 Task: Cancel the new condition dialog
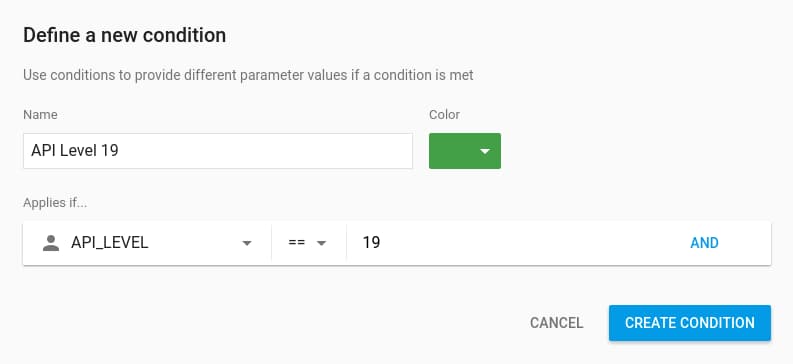pyautogui.click(x=556, y=323)
